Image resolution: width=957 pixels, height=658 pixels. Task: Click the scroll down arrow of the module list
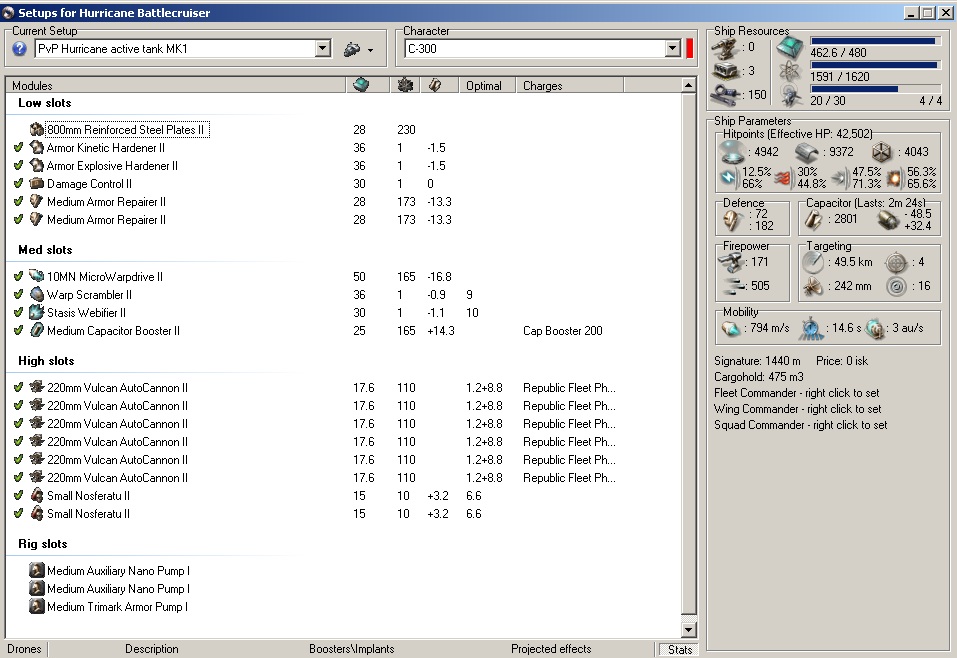point(688,630)
